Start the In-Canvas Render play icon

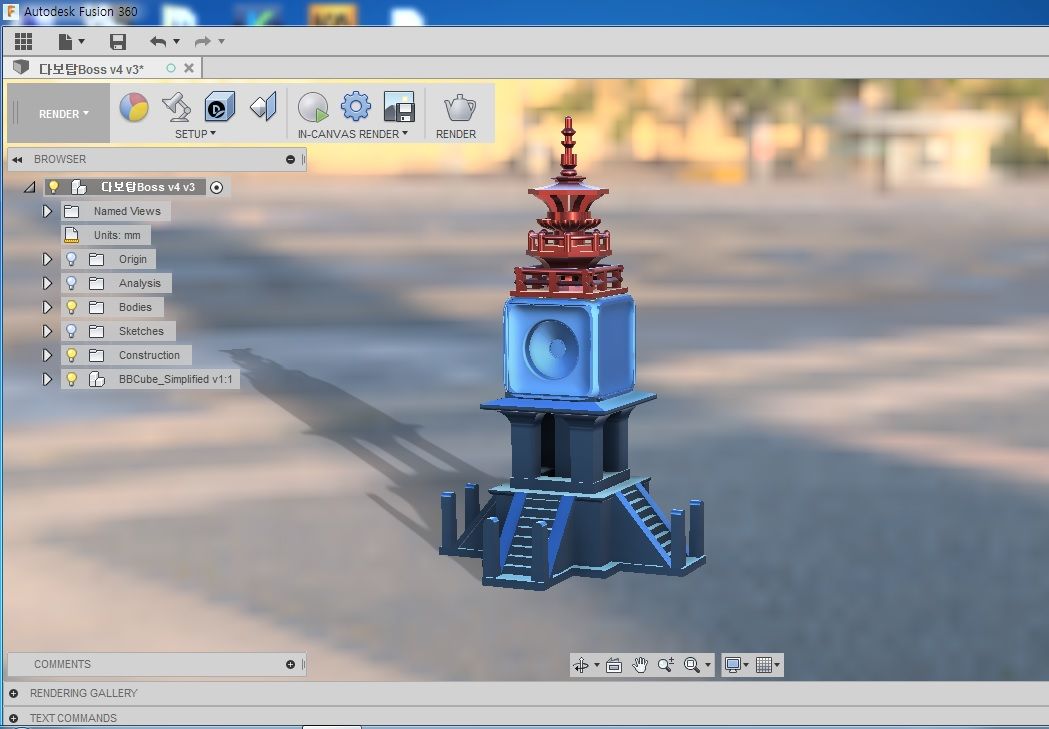[x=312, y=107]
